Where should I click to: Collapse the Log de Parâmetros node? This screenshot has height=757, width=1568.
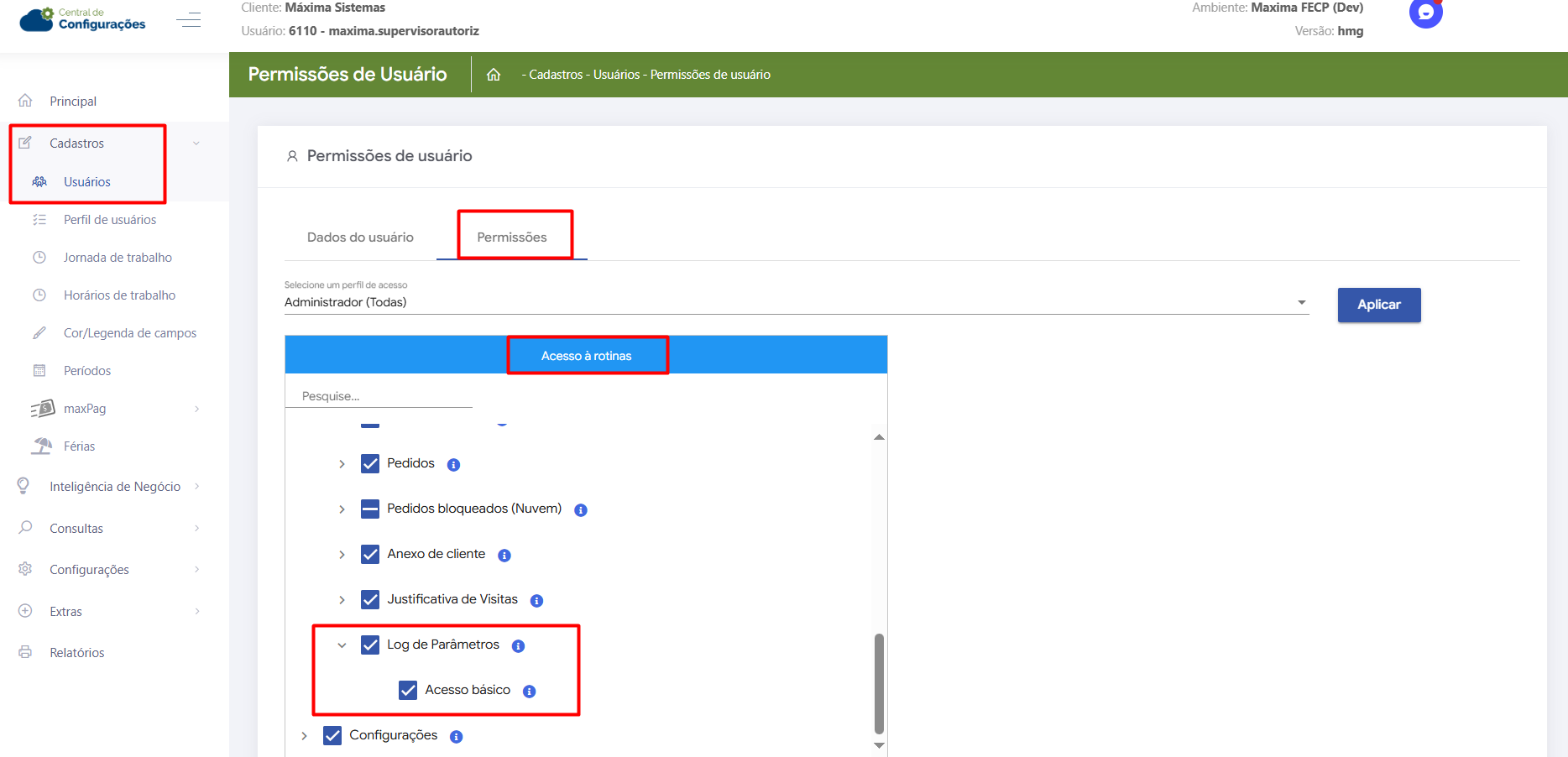(x=342, y=645)
